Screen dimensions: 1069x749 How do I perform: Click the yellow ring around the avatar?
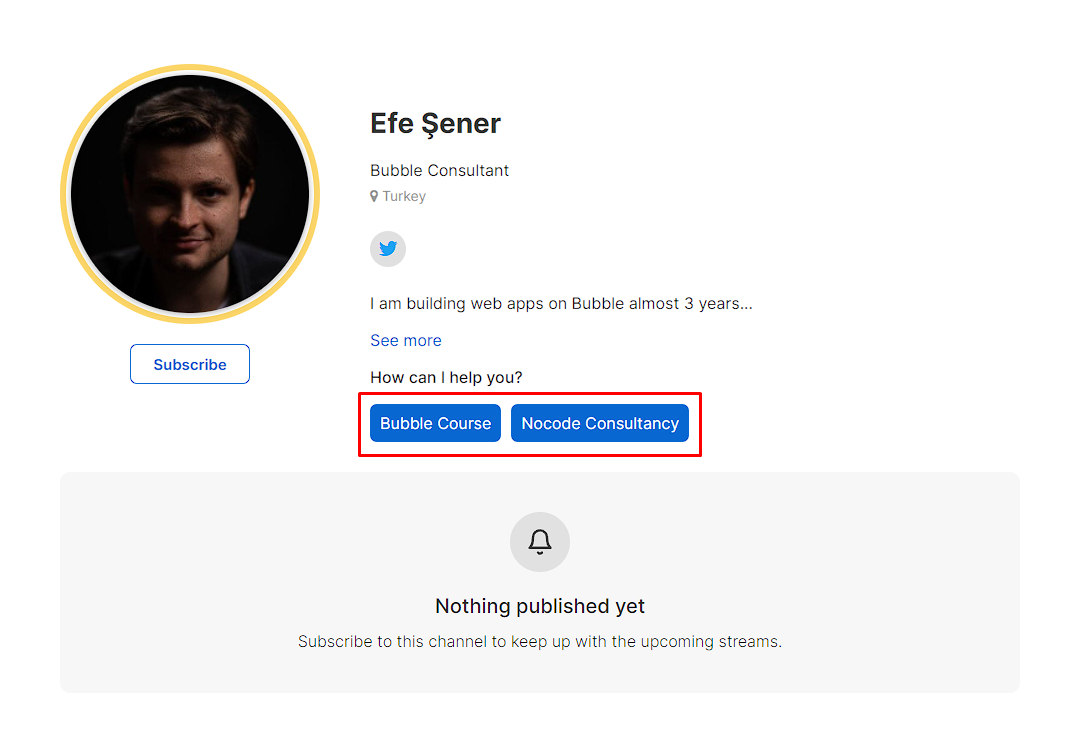[65, 194]
